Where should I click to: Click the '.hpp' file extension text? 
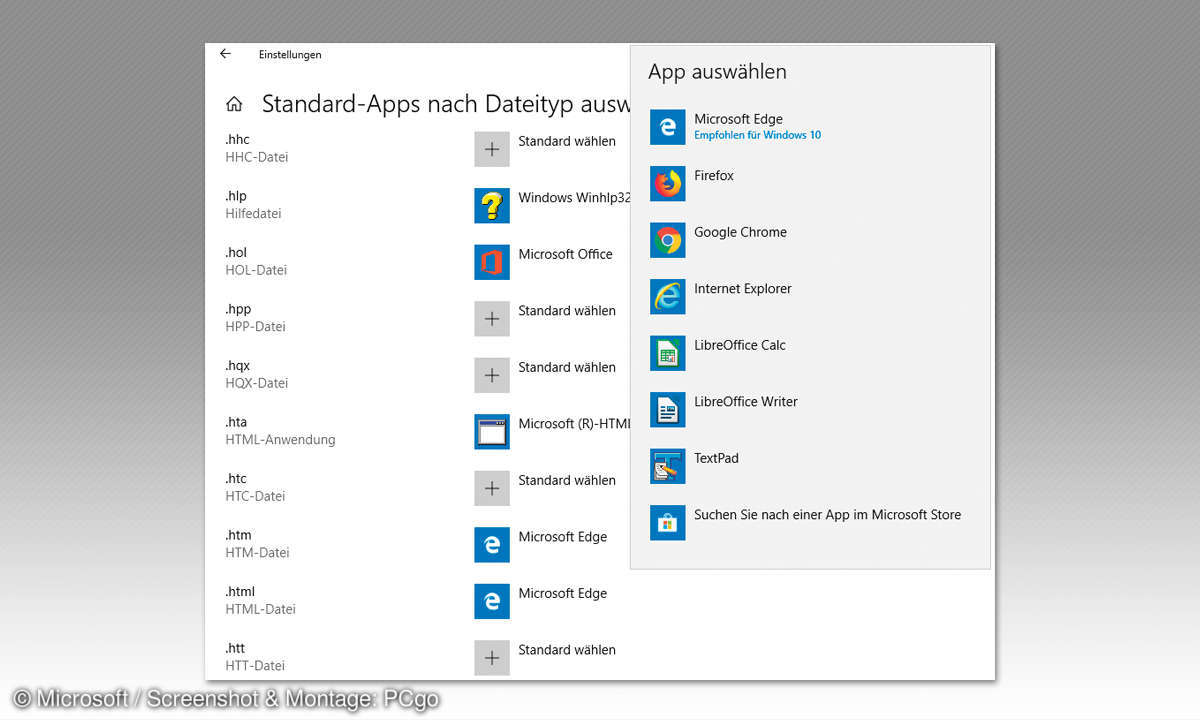point(238,310)
